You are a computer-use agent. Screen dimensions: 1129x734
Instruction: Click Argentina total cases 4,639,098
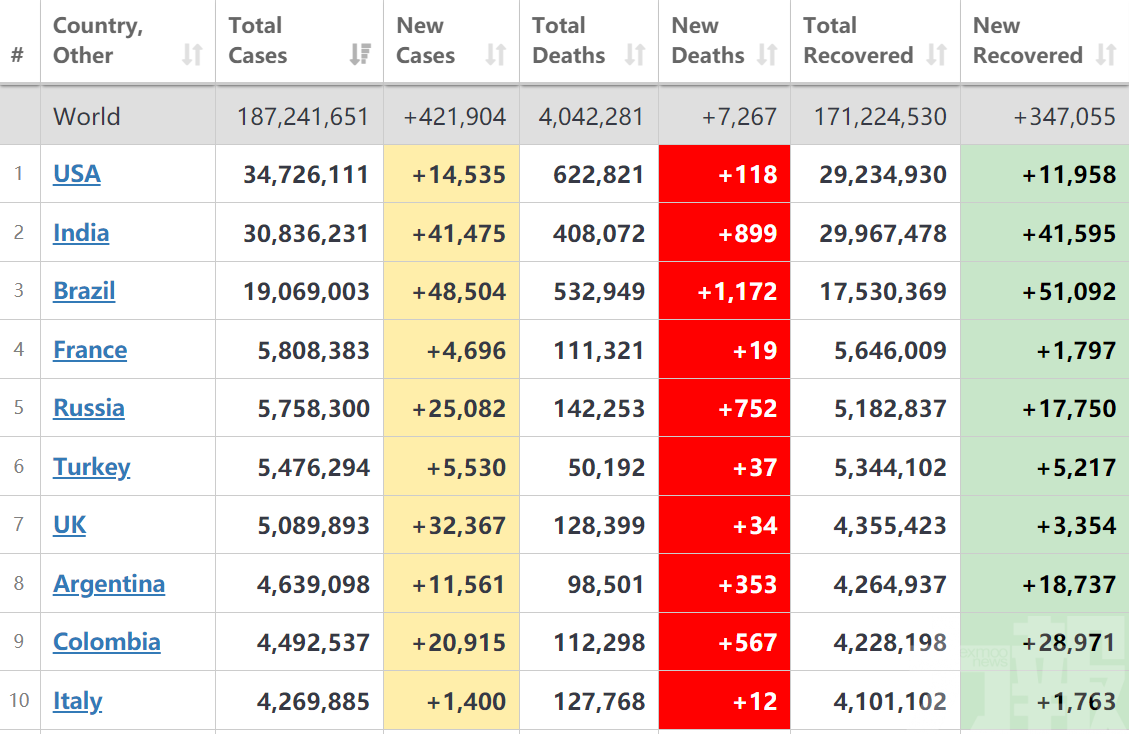(x=313, y=585)
